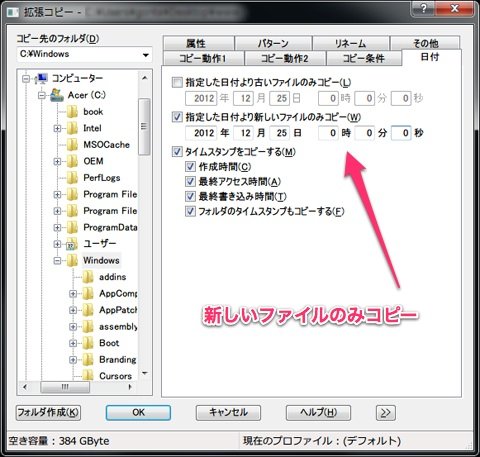Click the Acer (C:) drive icon

pyautogui.click(x=57, y=95)
